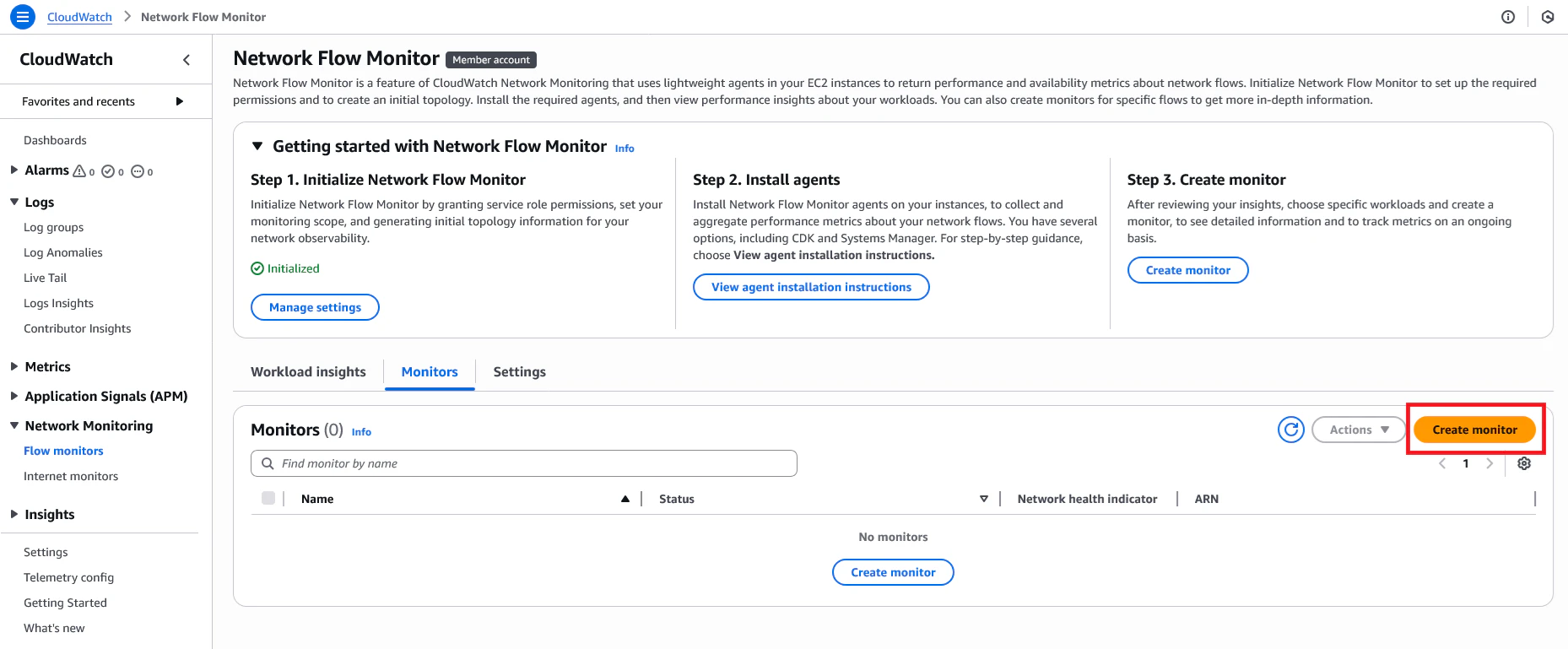Viewport: 1568px width, 649px height.
Task: Open Log groups
Action: [x=54, y=227]
